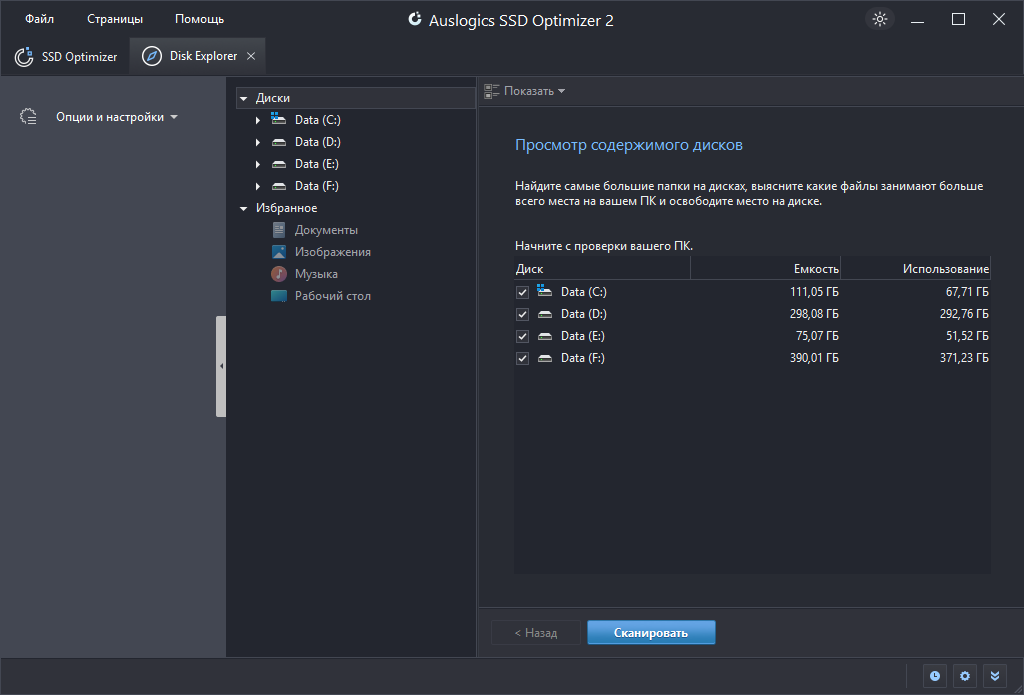Viewport: 1024px width, 695px height.
Task: Select Рабочий стол in favorites
Action: (332, 296)
